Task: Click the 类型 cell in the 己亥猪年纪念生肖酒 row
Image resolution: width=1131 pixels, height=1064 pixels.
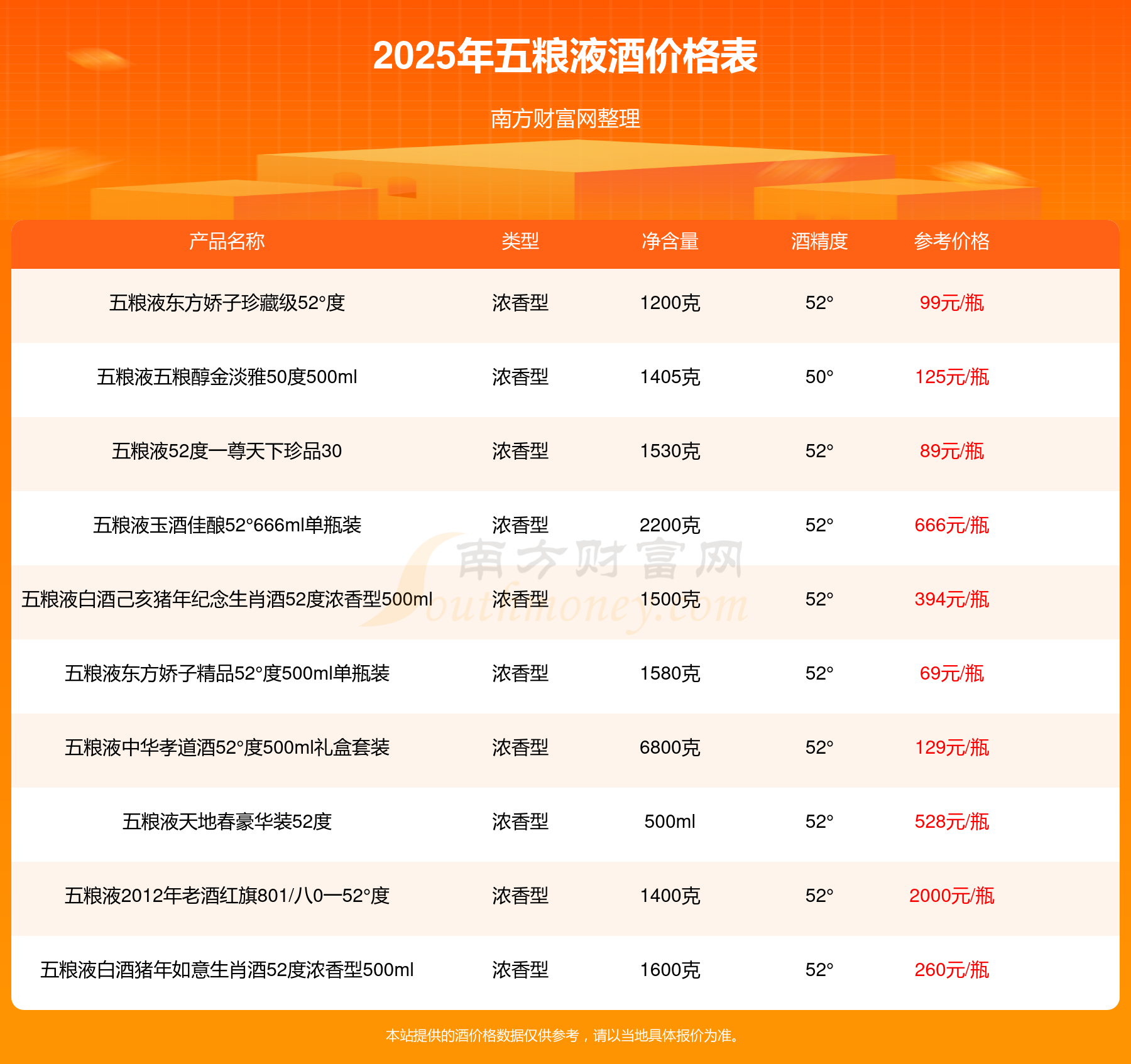Action: pyautogui.click(x=520, y=599)
